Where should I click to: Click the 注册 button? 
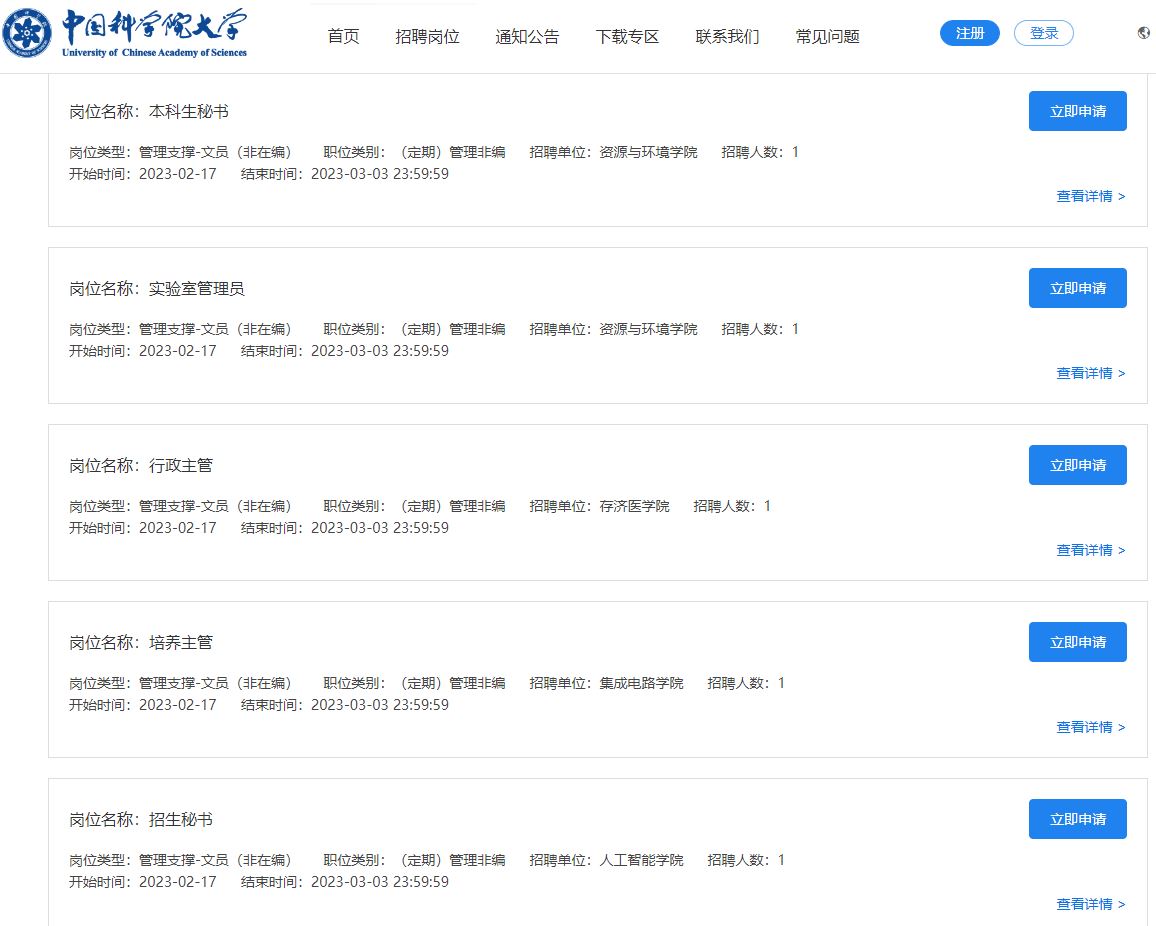point(970,33)
